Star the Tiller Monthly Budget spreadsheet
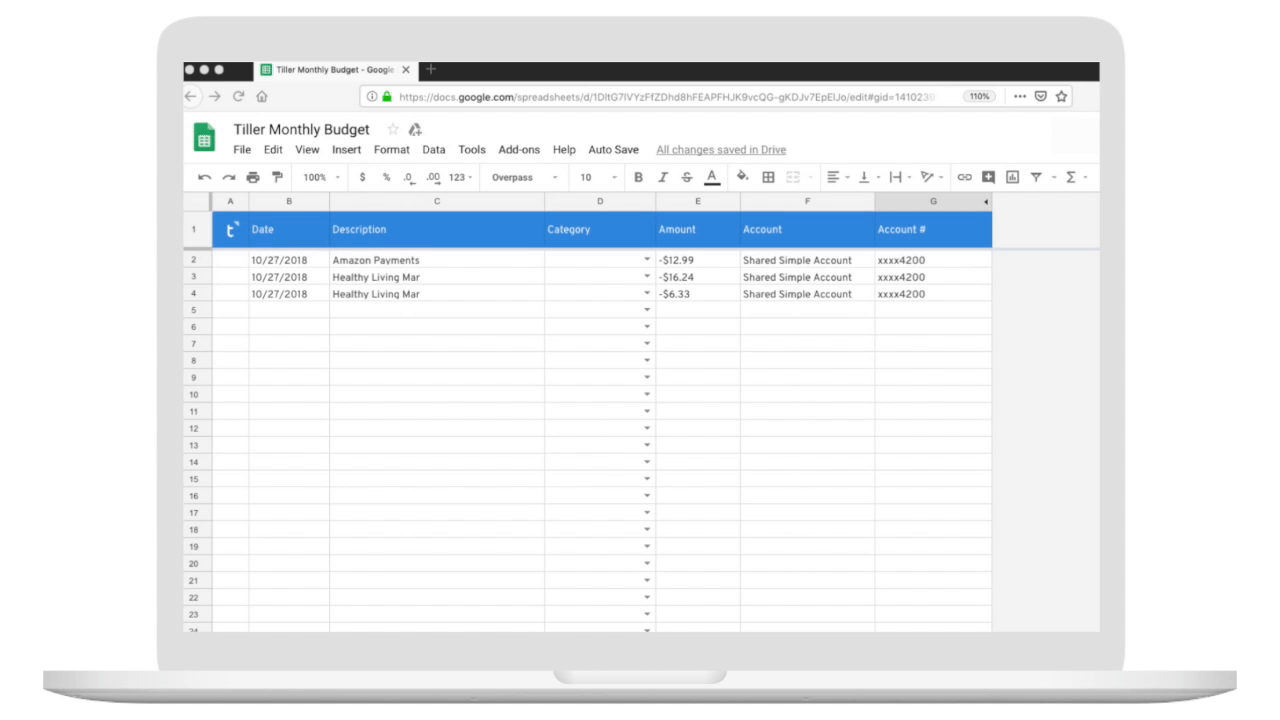This screenshot has height=720, width=1280. (x=392, y=129)
